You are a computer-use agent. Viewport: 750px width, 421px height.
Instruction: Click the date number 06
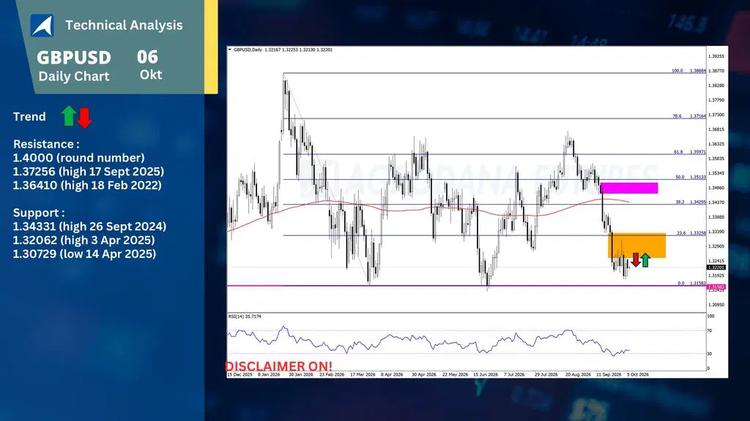pyautogui.click(x=147, y=57)
